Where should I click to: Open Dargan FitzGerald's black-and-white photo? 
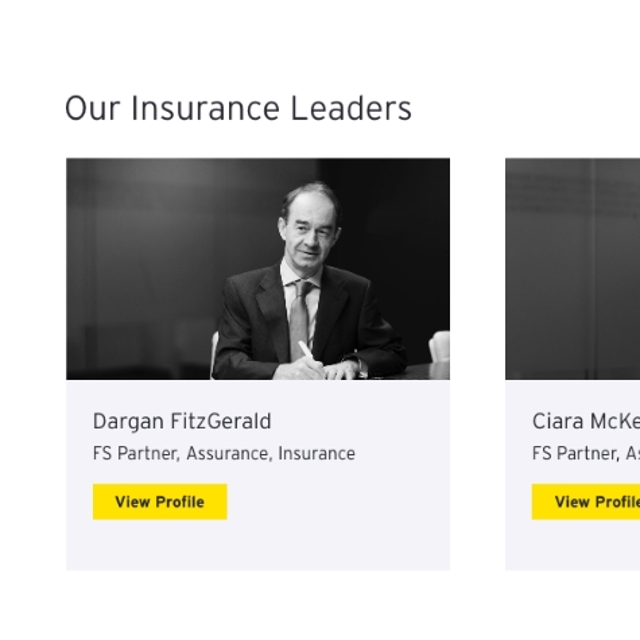pos(258,268)
